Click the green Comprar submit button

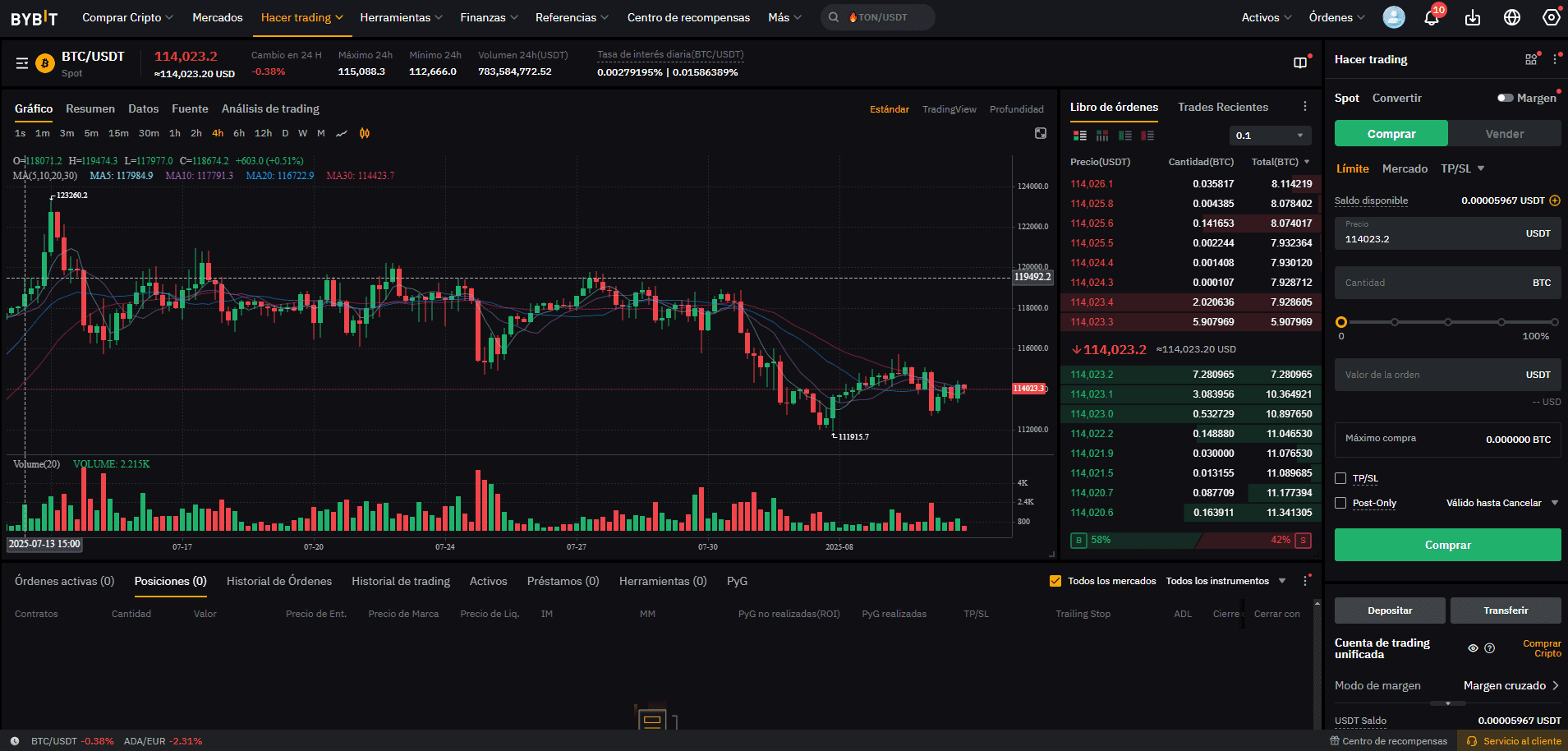[1447, 545]
